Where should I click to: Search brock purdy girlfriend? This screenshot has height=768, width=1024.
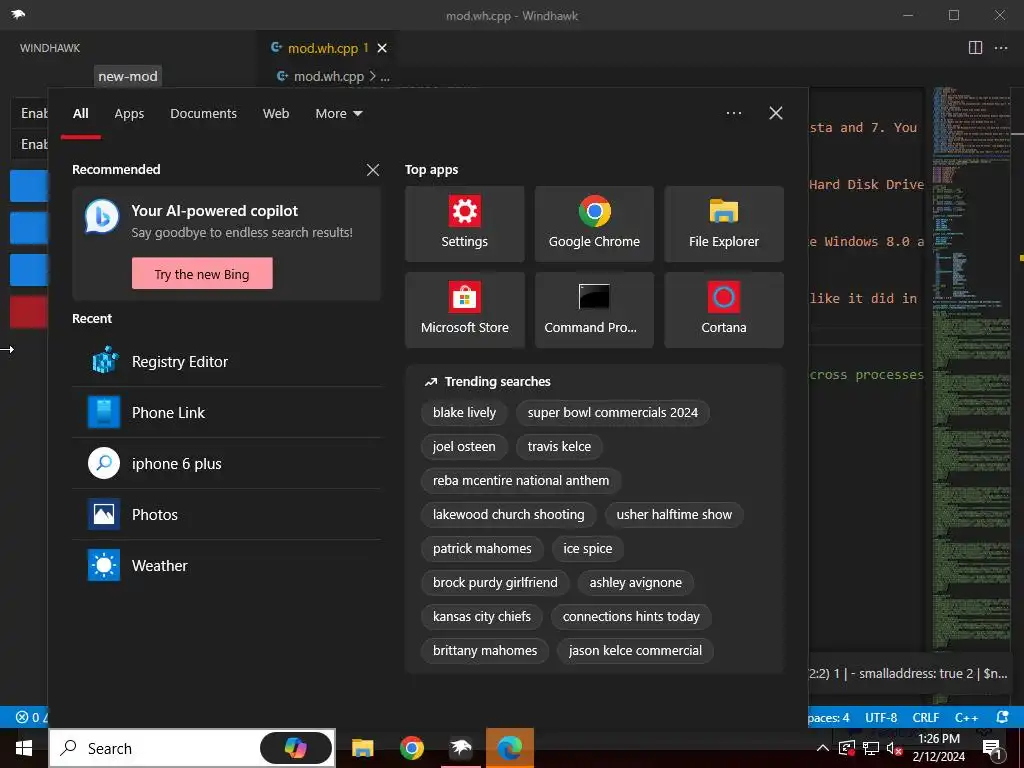(x=495, y=583)
